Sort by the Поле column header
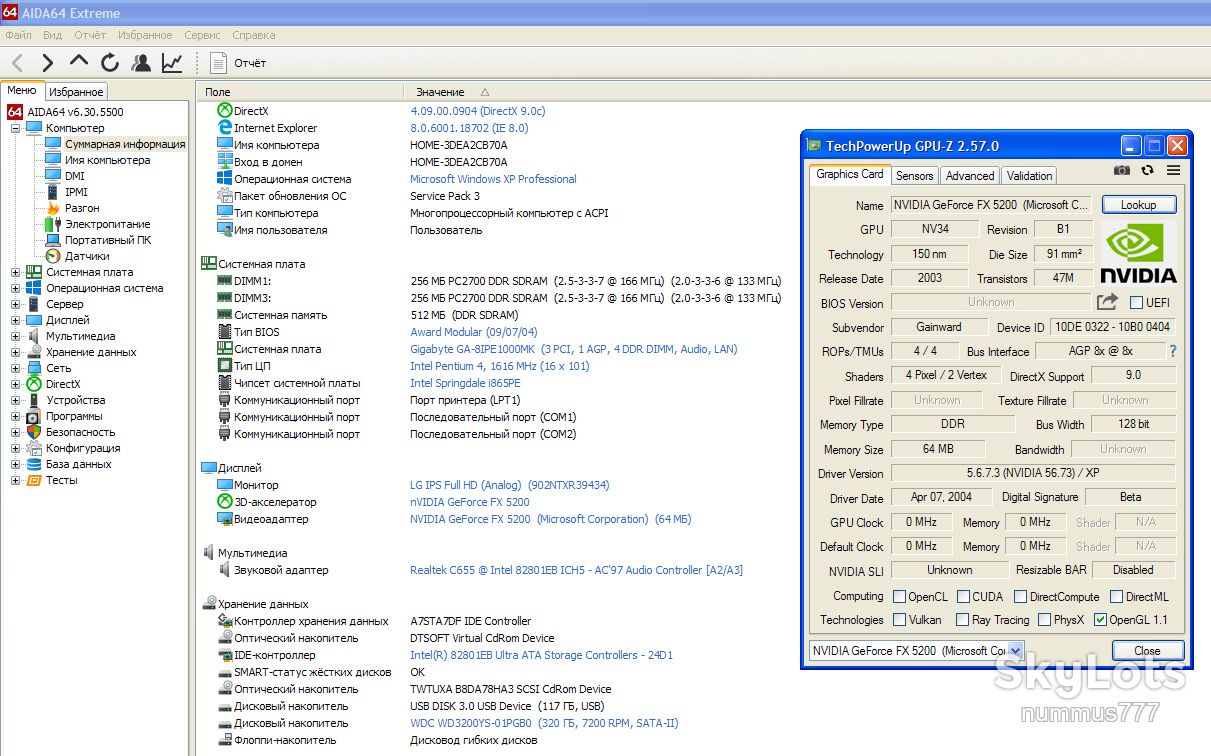Viewport: 1211px width, 756px height. click(x=217, y=92)
